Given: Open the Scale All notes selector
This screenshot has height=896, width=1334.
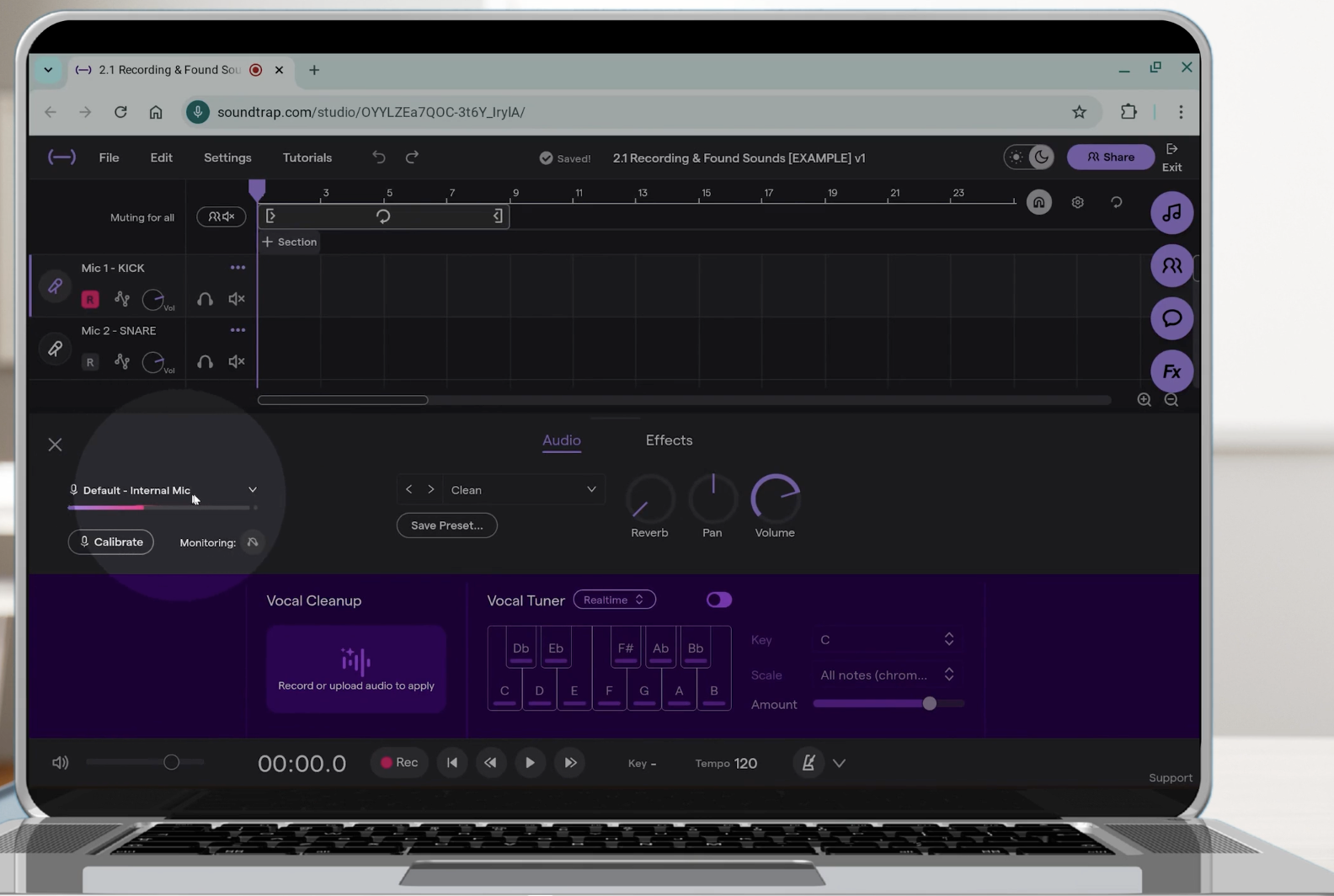Looking at the screenshot, I should (x=887, y=675).
